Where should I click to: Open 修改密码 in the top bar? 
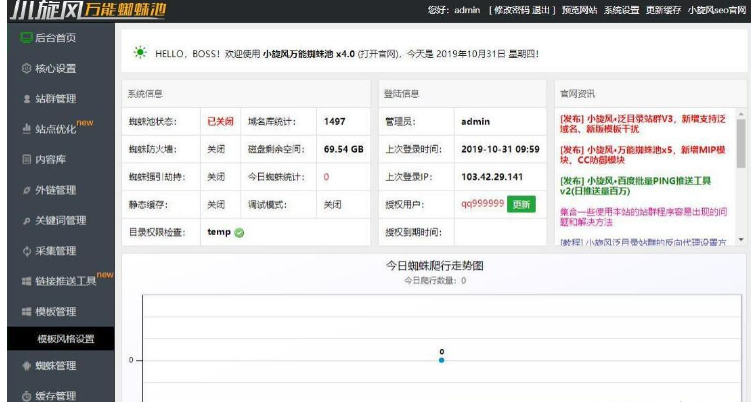508,9
